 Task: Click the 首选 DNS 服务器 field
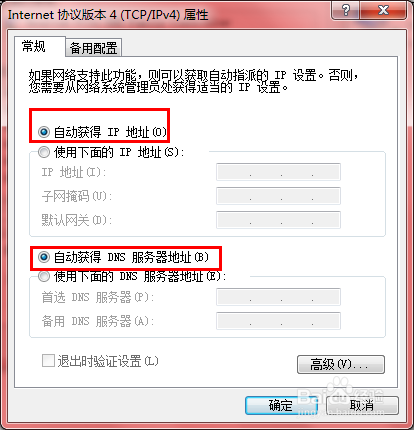click(278, 297)
